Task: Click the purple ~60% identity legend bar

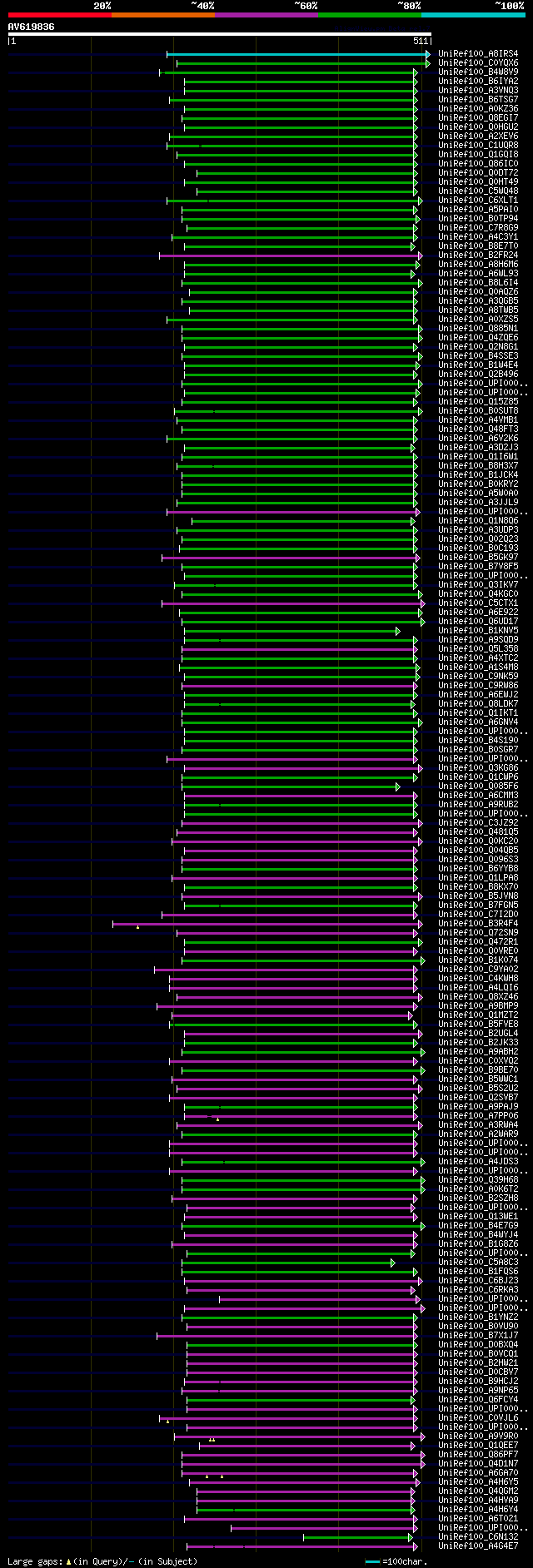Action: coord(266,15)
